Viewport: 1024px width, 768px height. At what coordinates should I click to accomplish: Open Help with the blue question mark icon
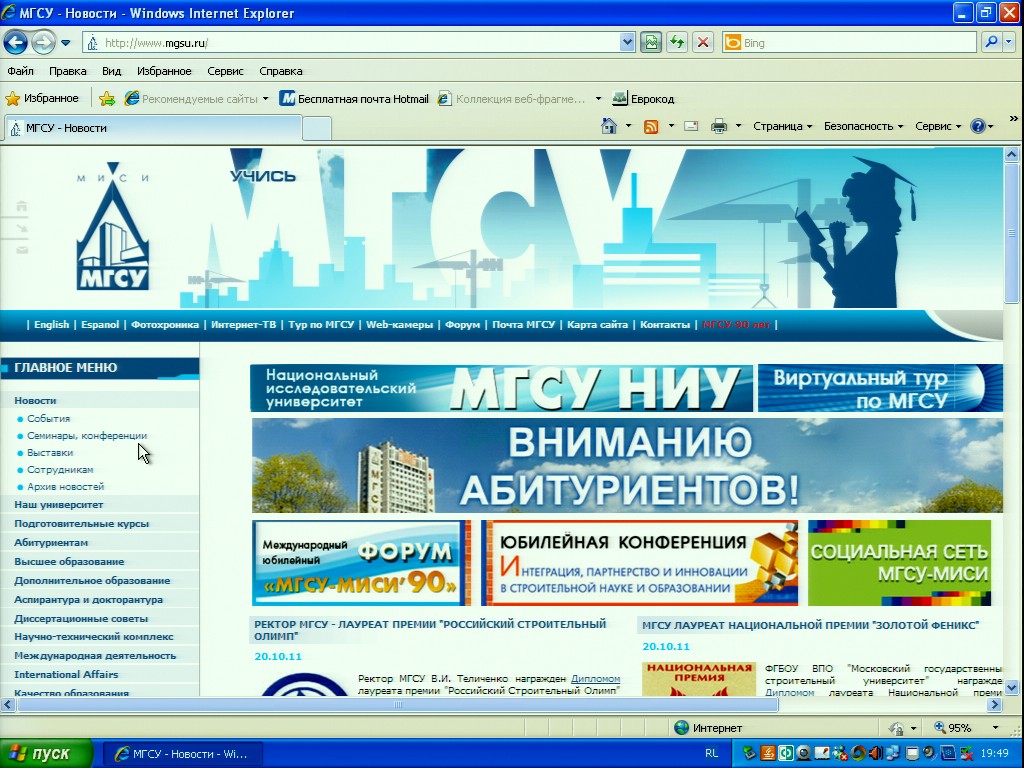click(x=978, y=126)
